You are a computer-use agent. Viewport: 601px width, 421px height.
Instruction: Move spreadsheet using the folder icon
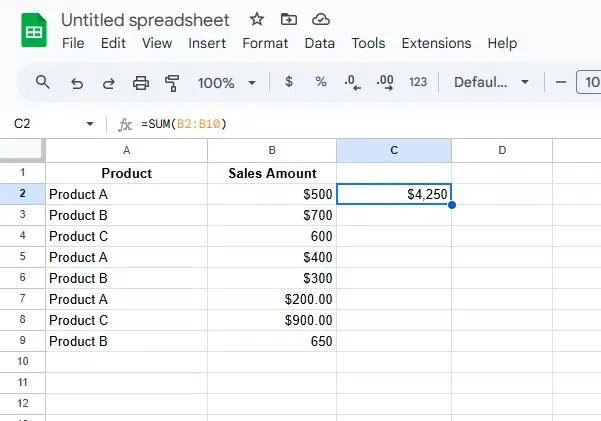coord(289,20)
